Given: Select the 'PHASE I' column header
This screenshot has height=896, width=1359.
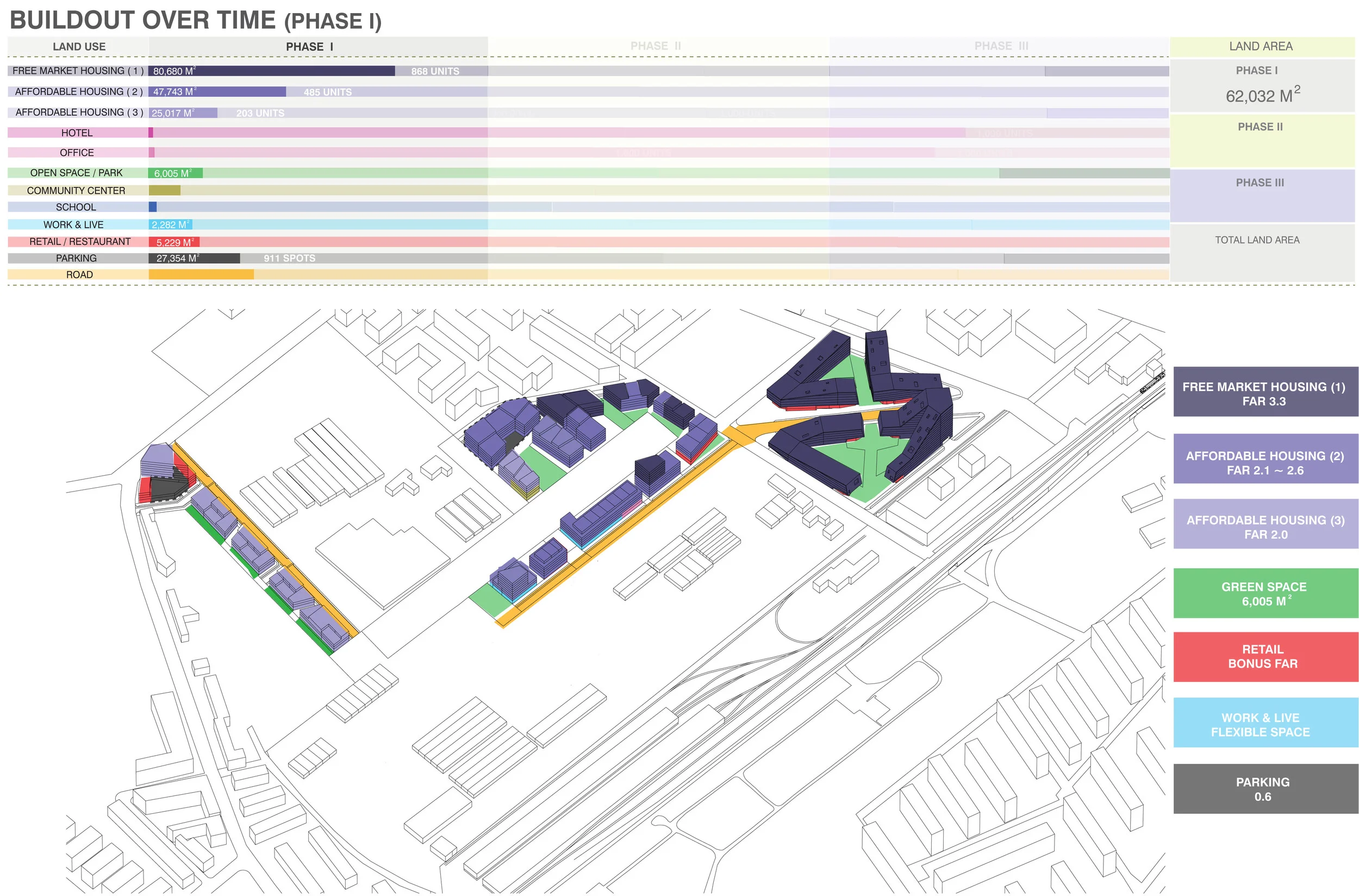Looking at the screenshot, I should coord(310,47).
